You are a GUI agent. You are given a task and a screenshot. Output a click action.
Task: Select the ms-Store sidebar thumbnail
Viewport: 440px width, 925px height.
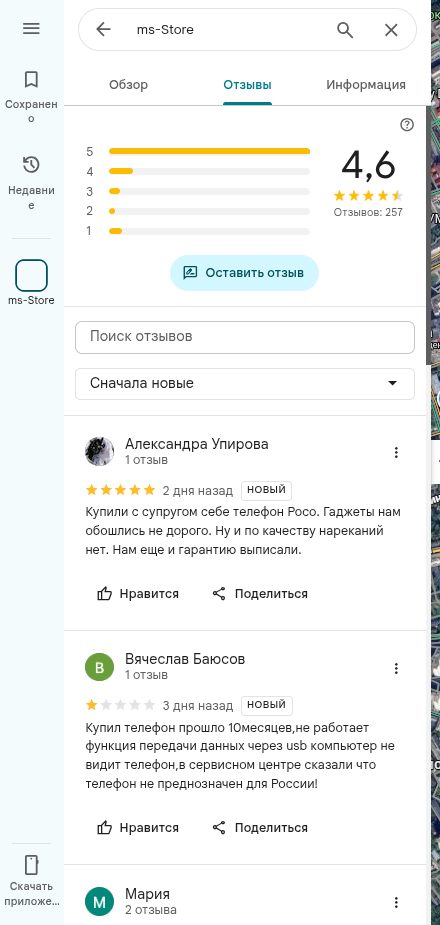pyautogui.click(x=31, y=275)
